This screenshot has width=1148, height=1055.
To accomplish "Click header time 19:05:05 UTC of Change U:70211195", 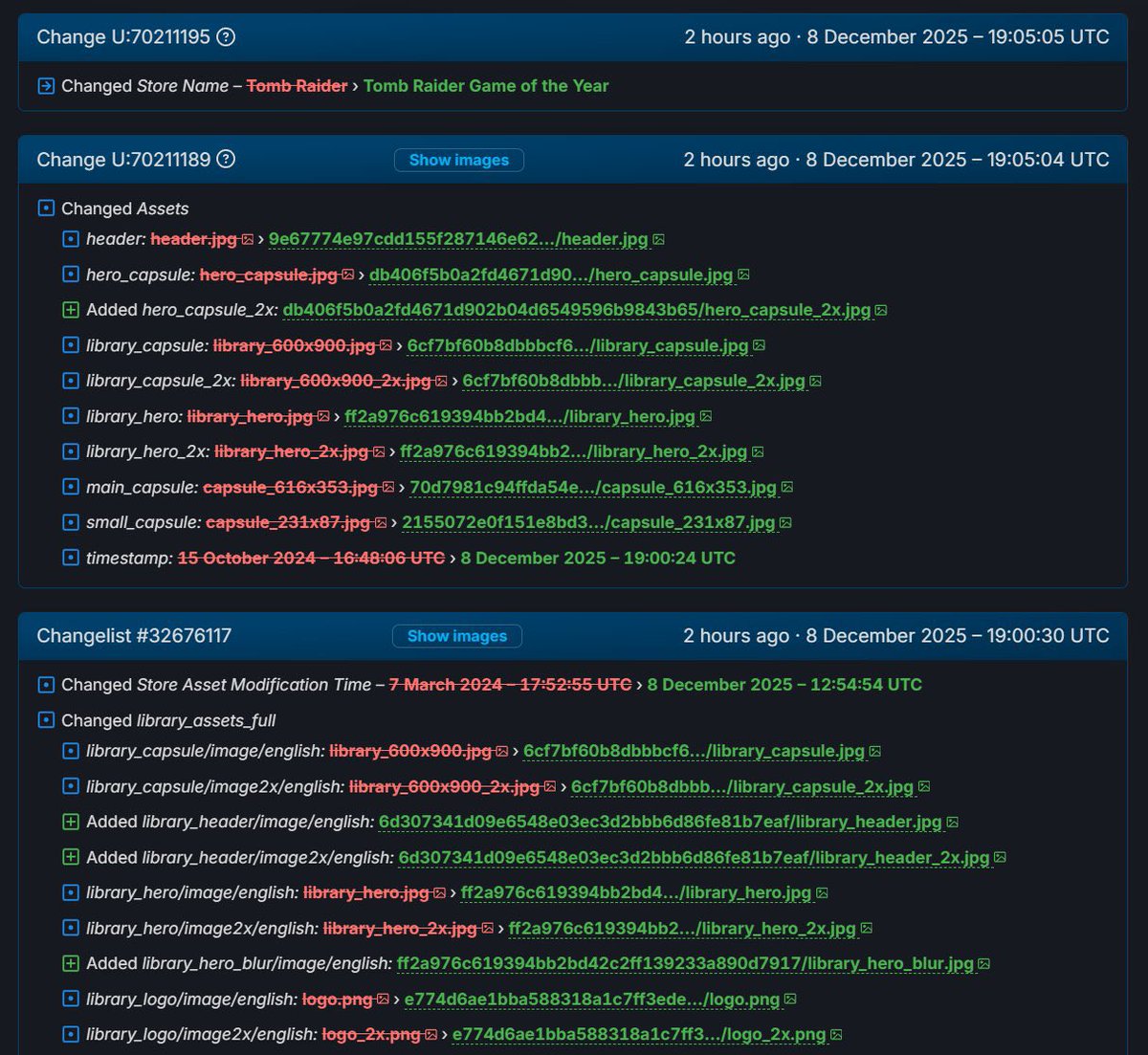I will (1048, 37).
